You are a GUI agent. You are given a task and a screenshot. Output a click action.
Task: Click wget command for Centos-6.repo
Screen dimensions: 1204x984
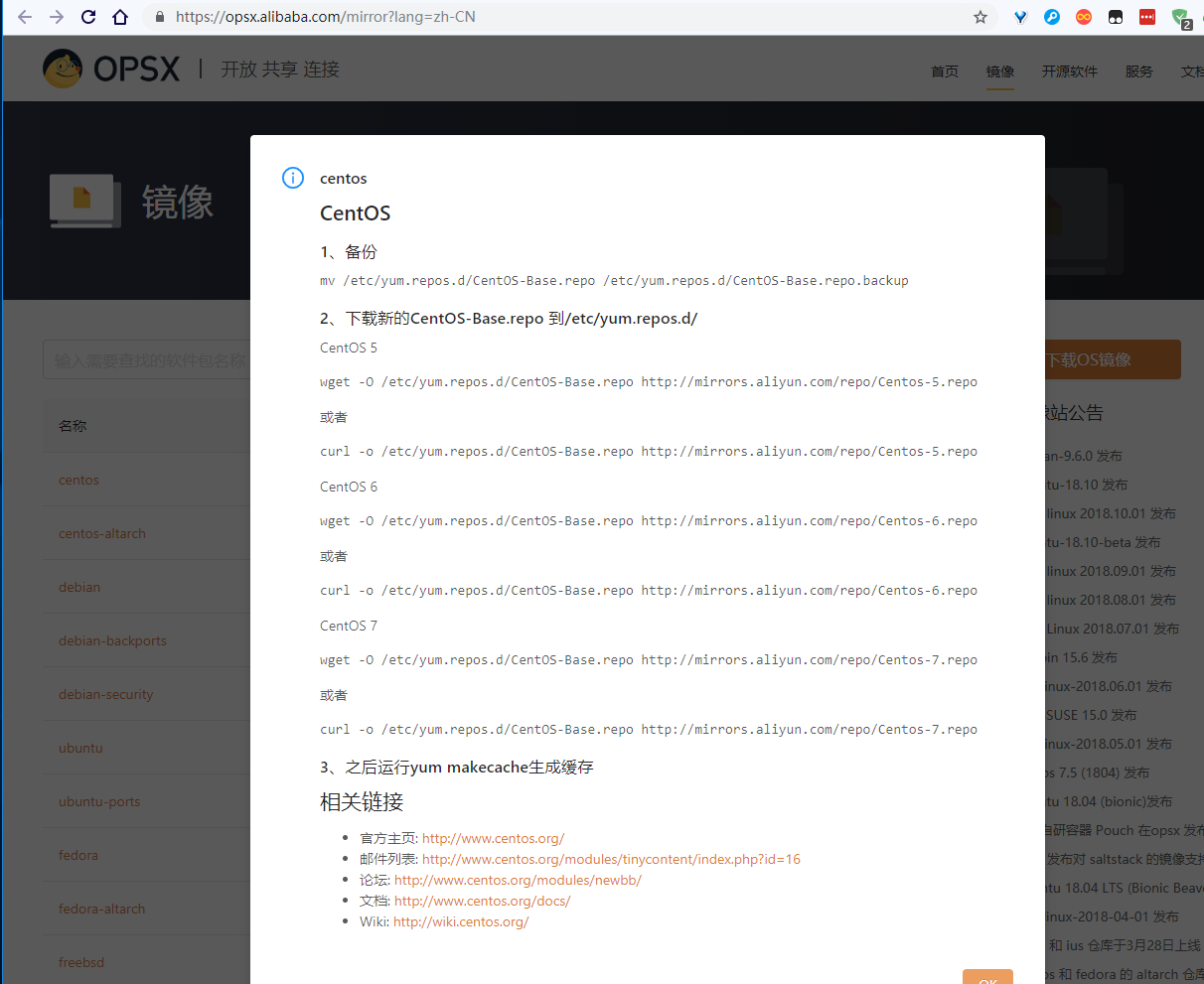(x=649, y=521)
